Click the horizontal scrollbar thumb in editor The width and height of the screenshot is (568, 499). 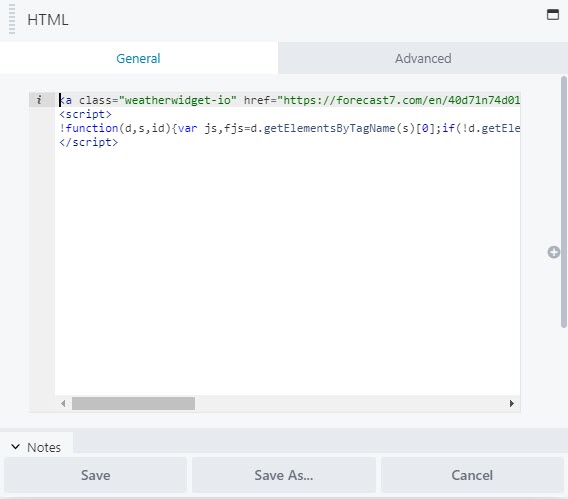pos(133,403)
